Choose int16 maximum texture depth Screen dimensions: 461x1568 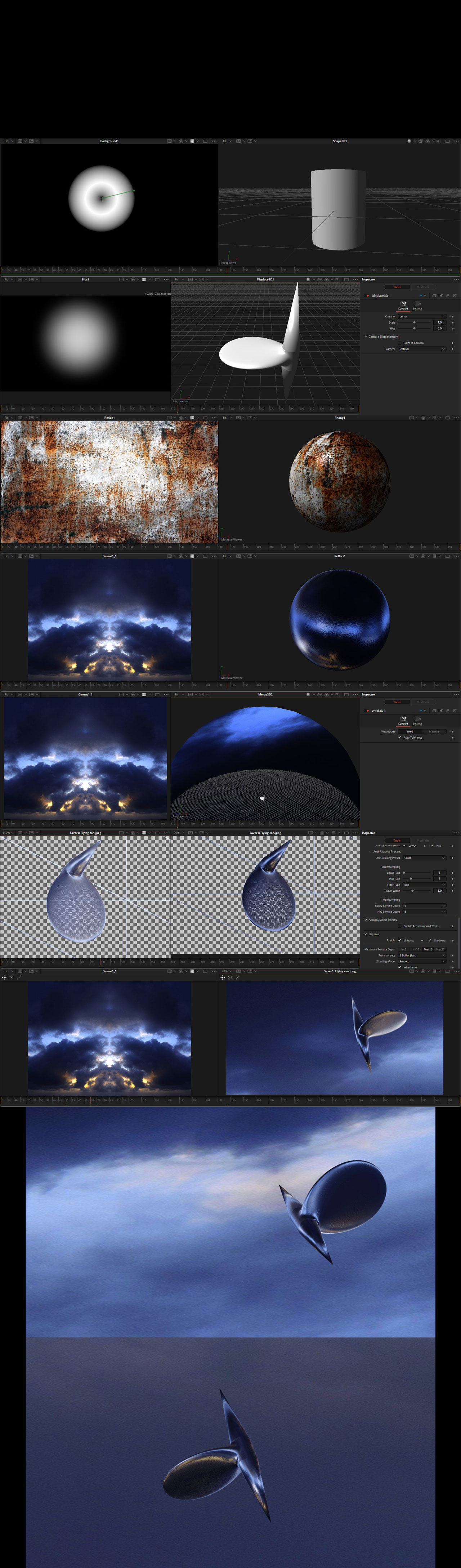click(x=416, y=950)
